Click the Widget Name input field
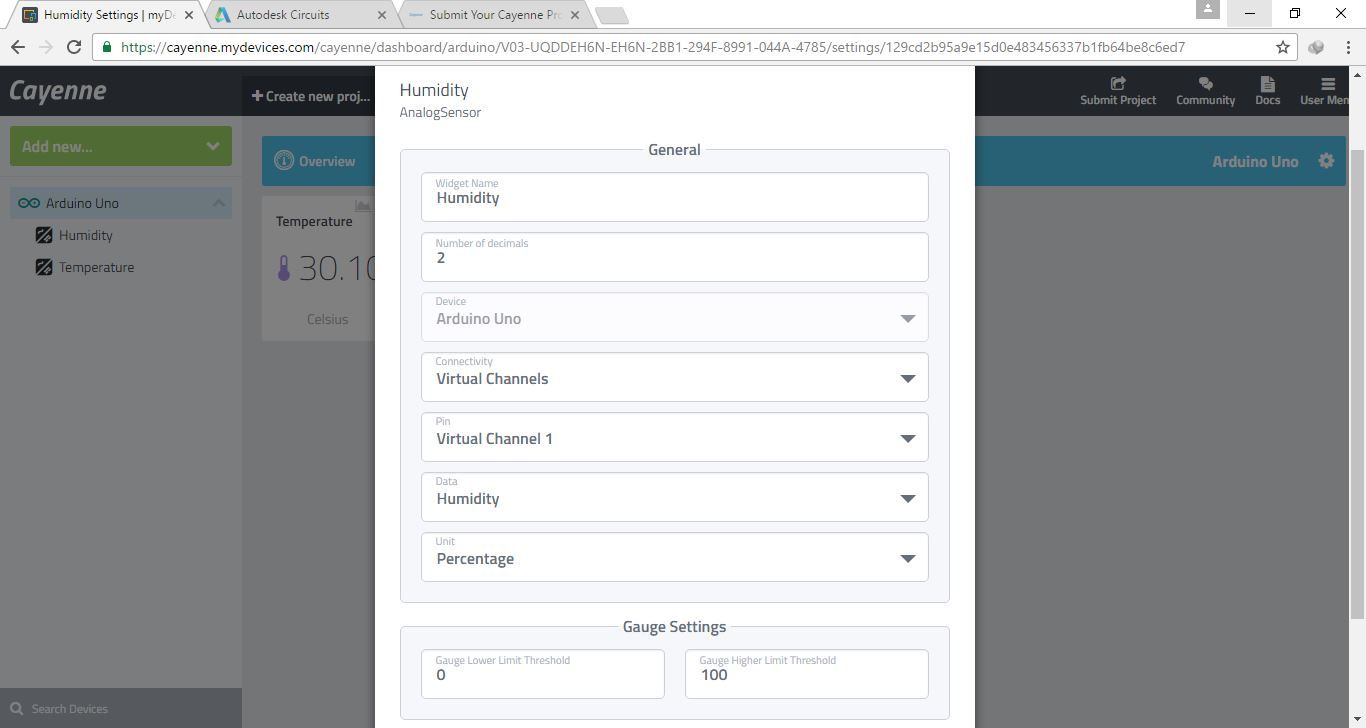 tap(674, 197)
